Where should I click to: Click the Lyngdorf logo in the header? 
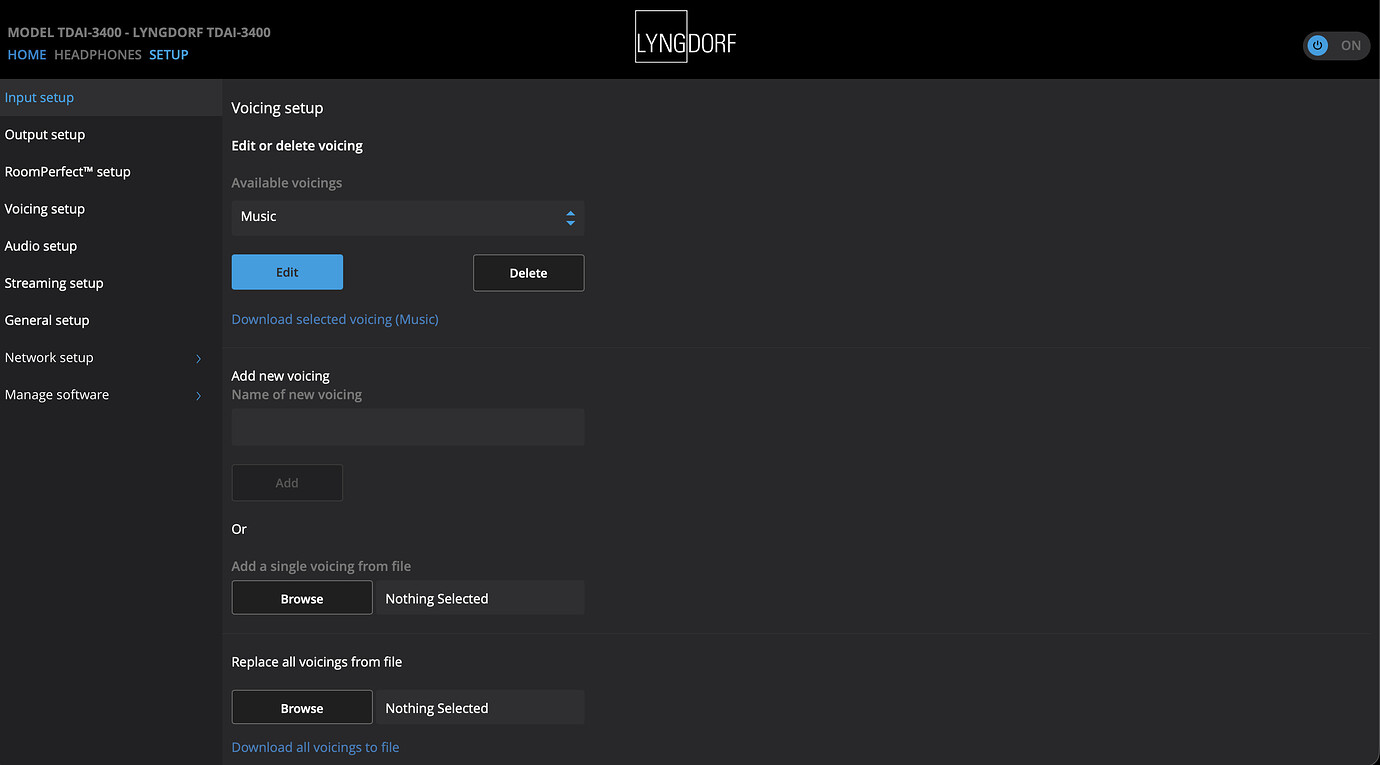[686, 37]
